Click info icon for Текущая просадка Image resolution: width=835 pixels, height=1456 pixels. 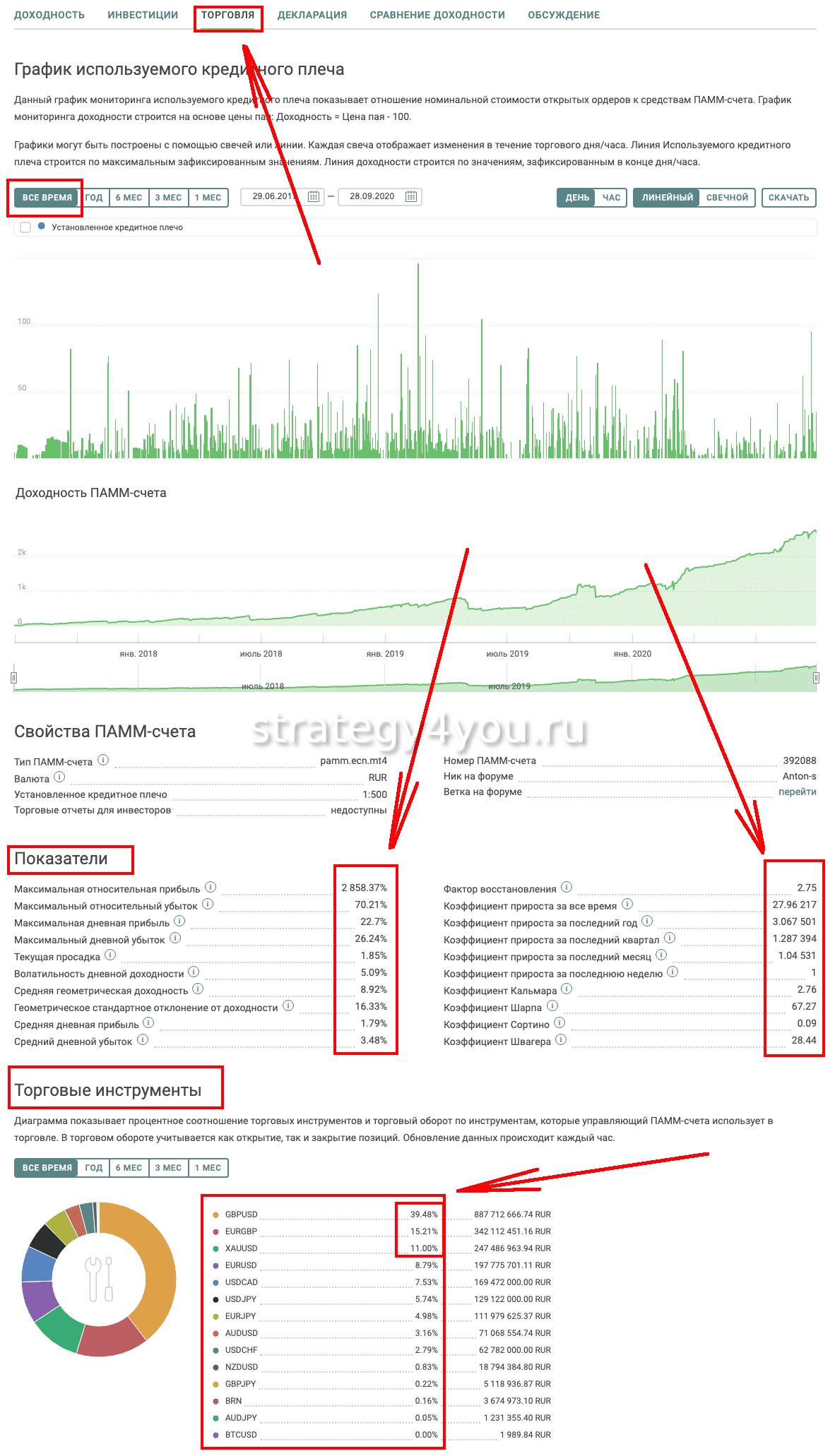click(110, 955)
